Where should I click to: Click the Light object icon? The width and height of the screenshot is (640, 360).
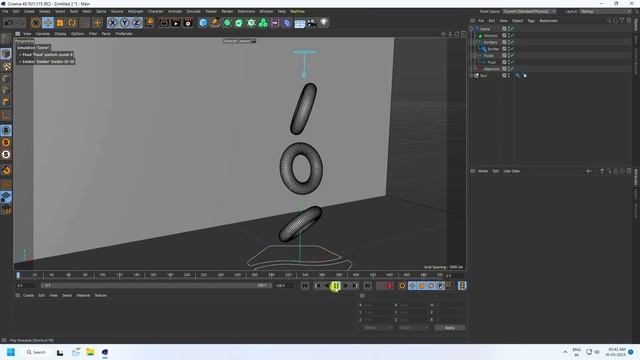324,23
